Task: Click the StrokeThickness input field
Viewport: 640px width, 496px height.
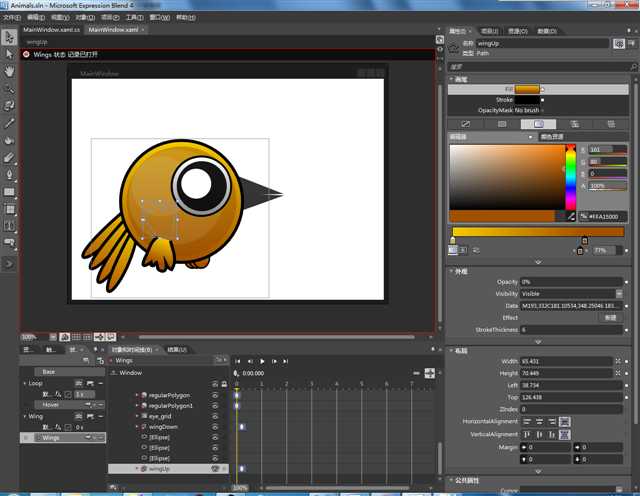Action: 571,330
